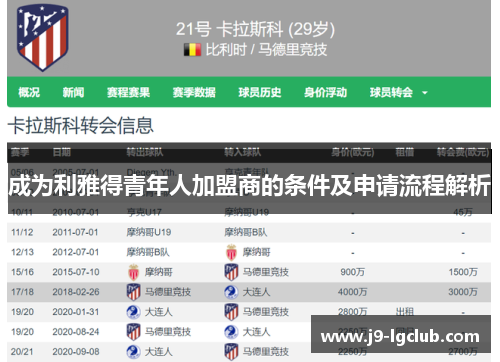Image resolution: width=500 pixels, height=362 pixels.
Task: Click Atlético crest in the 2020-09-08 row
Action: pos(231,352)
